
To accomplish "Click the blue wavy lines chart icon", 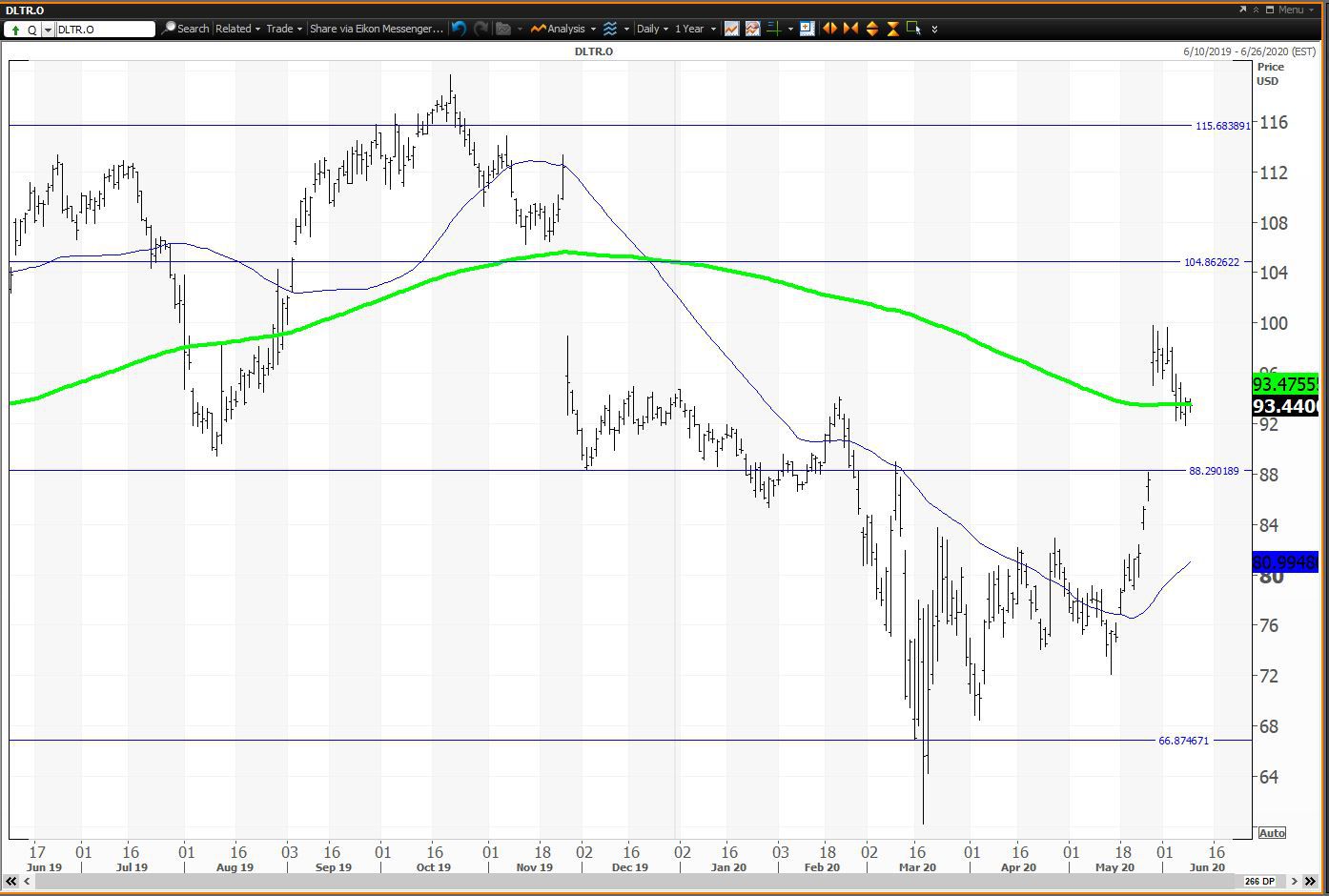I will [610, 29].
